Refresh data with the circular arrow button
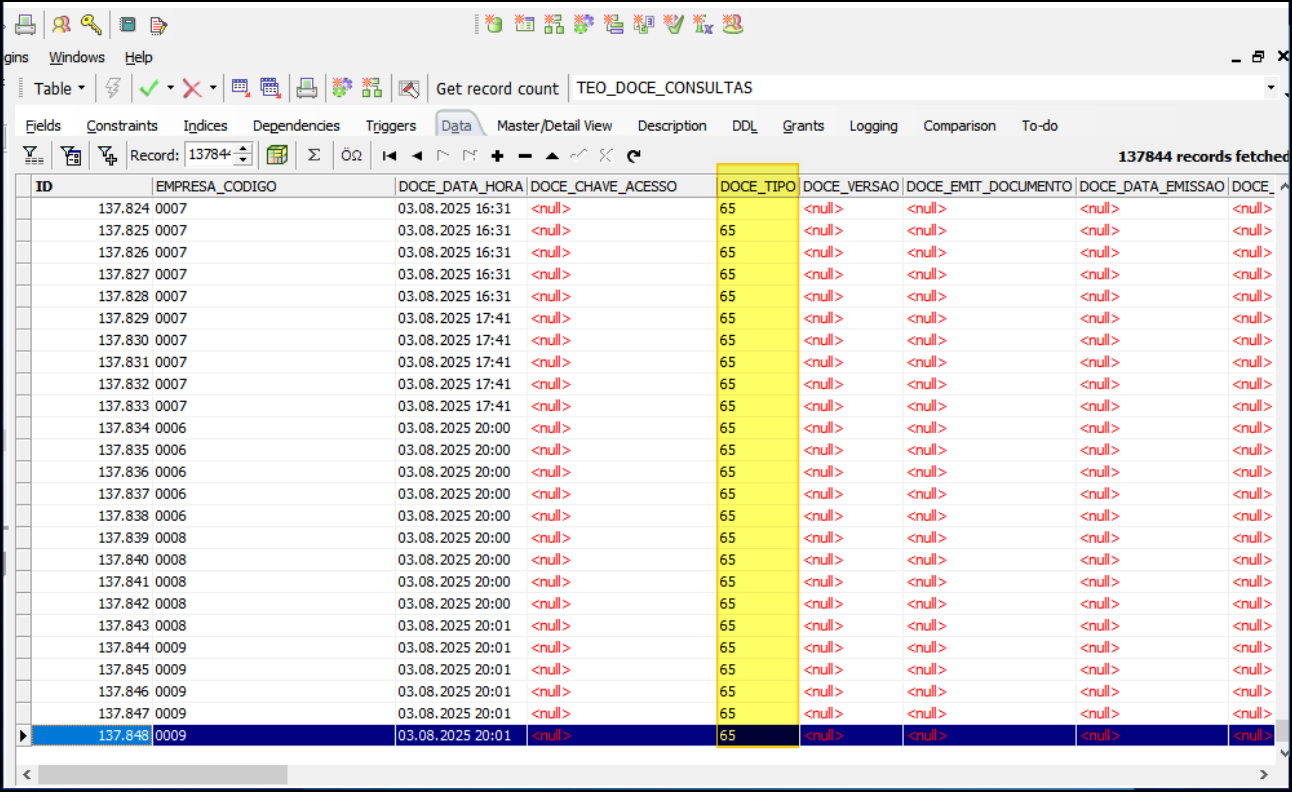Viewport: 1292px width, 792px height. (633, 155)
